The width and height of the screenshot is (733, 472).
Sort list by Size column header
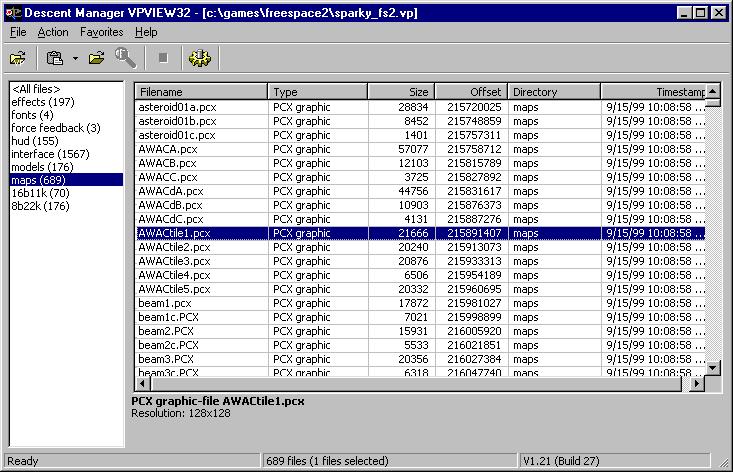[401, 92]
